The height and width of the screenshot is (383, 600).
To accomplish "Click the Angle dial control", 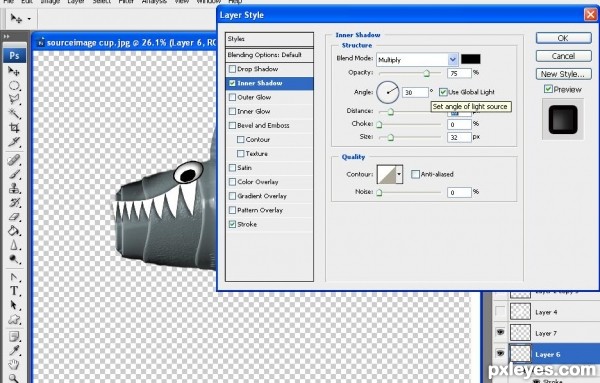I will [388, 92].
